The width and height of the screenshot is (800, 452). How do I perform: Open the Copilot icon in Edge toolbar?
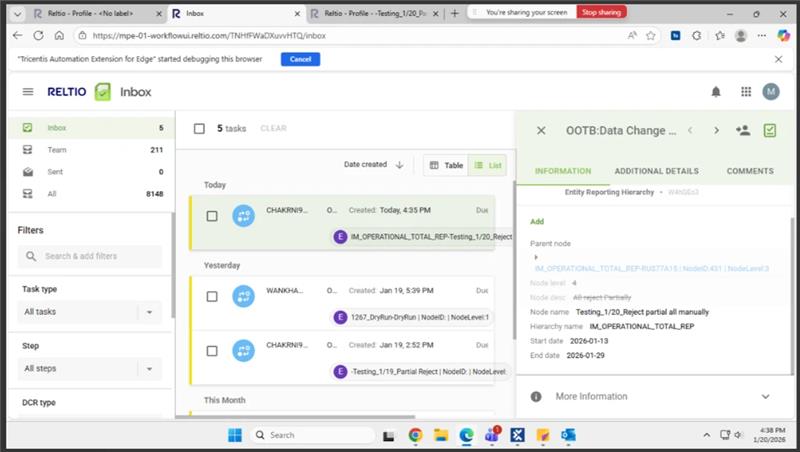pos(783,36)
